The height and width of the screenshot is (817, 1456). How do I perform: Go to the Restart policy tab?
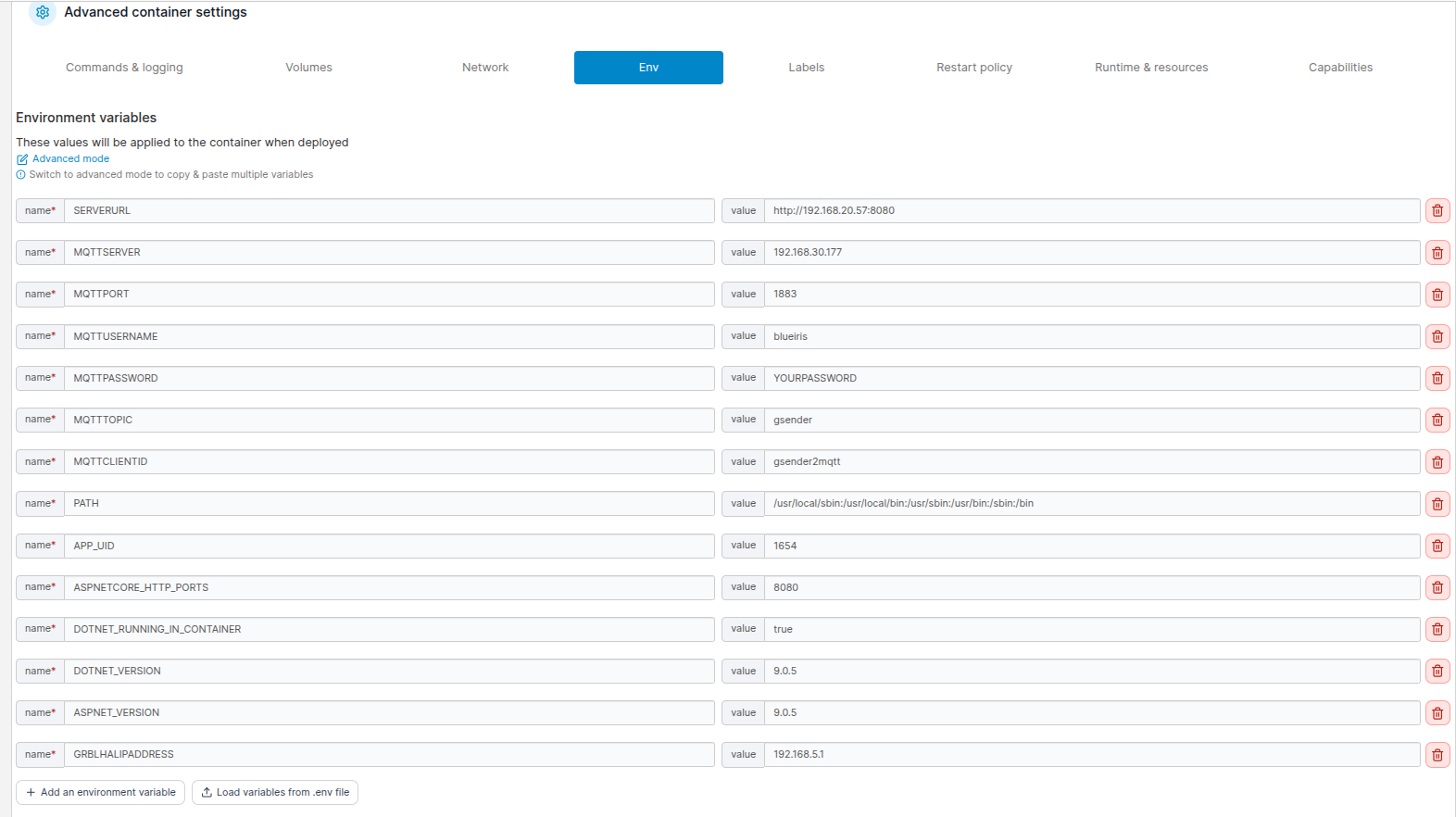coord(973,68)
